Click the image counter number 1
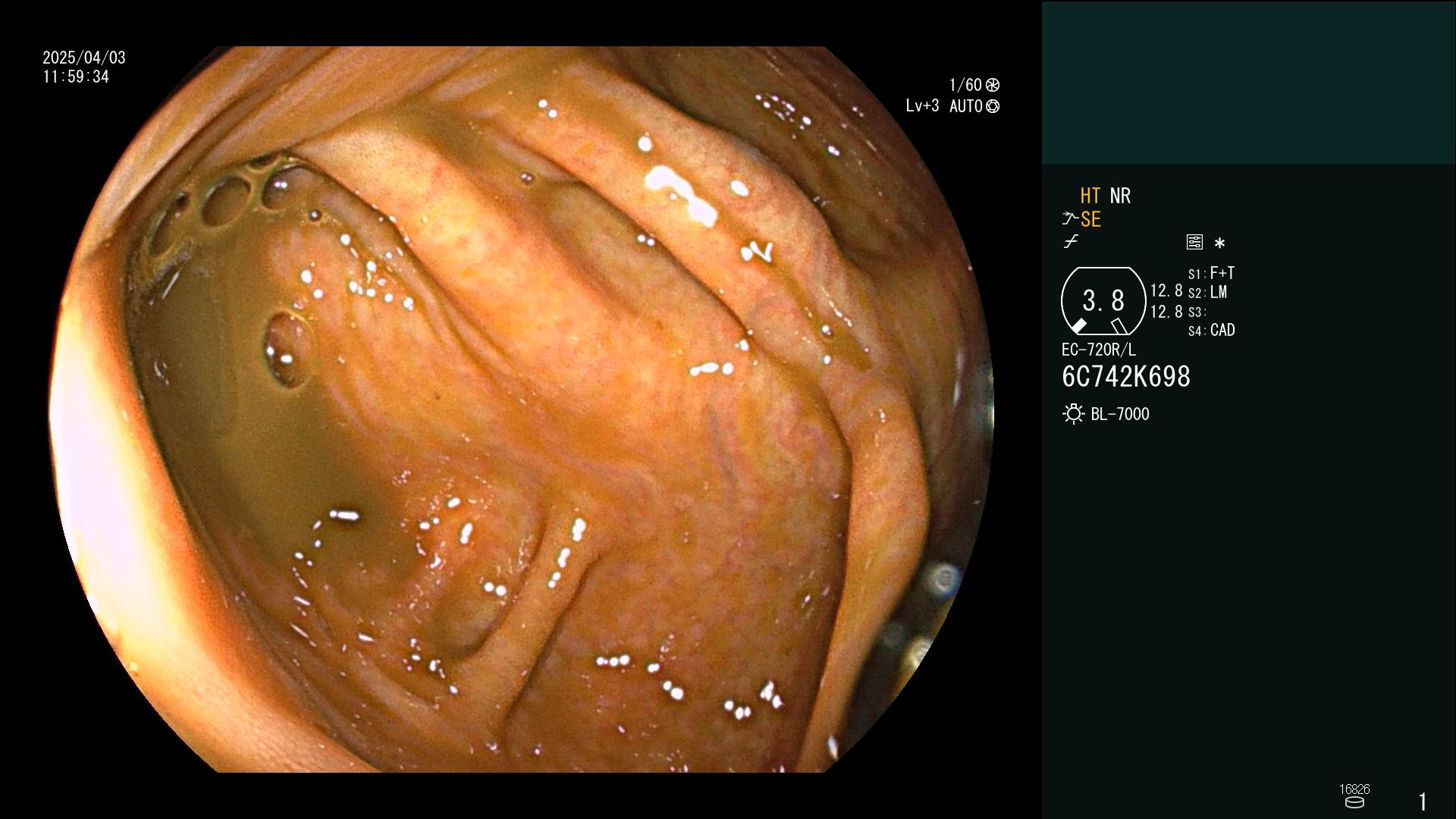 [x=1423, y=802]
